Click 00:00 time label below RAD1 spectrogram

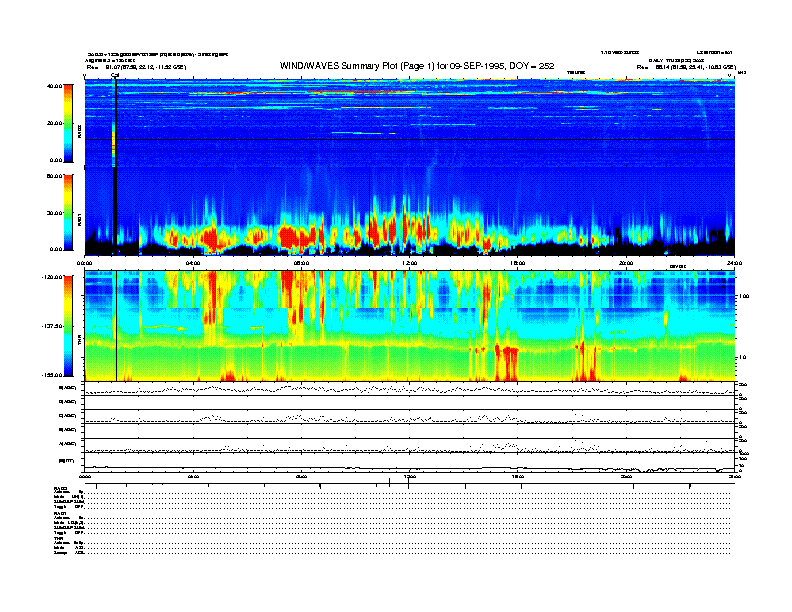84,263
